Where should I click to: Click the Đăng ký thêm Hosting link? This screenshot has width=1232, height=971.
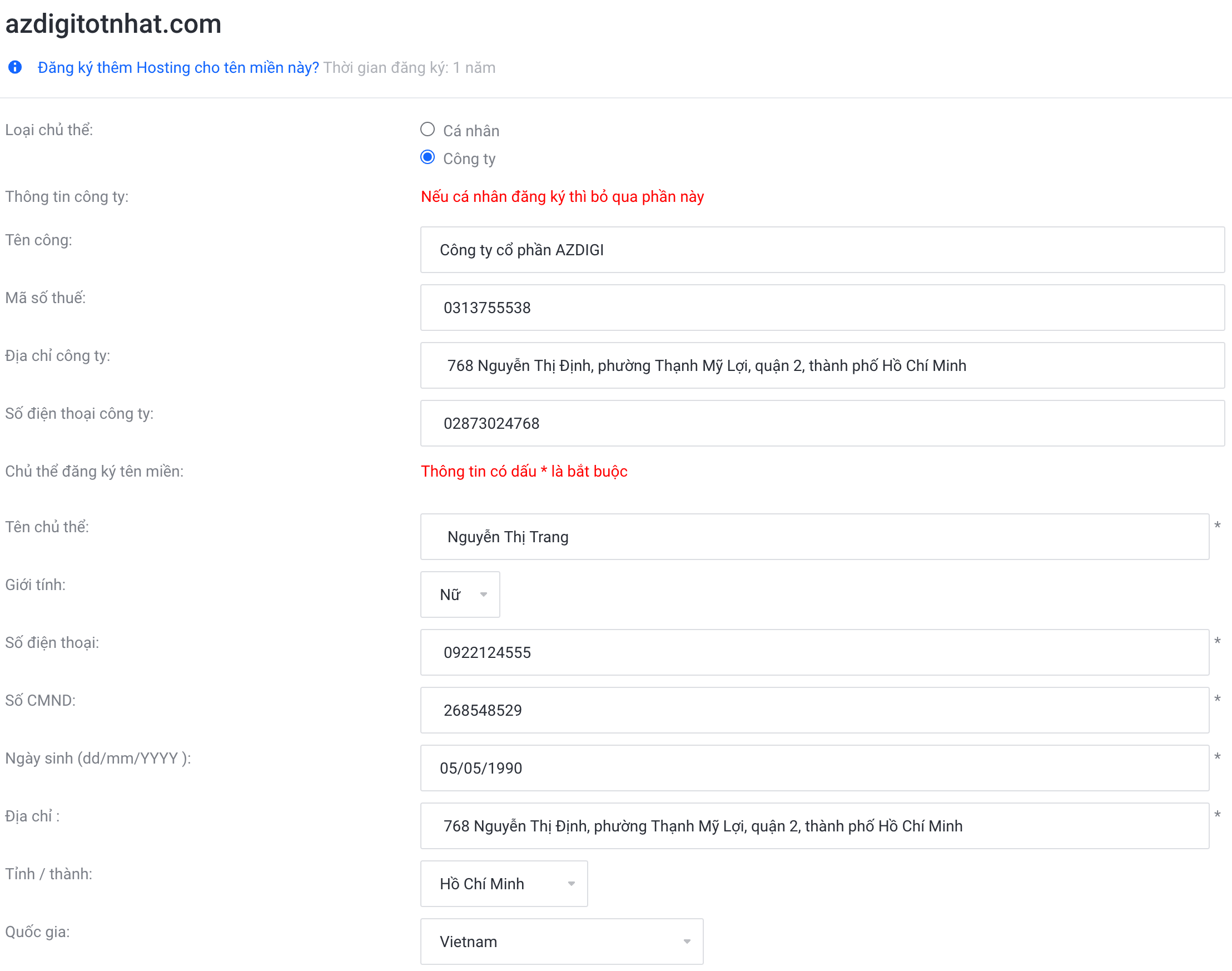tap(178, 68)
